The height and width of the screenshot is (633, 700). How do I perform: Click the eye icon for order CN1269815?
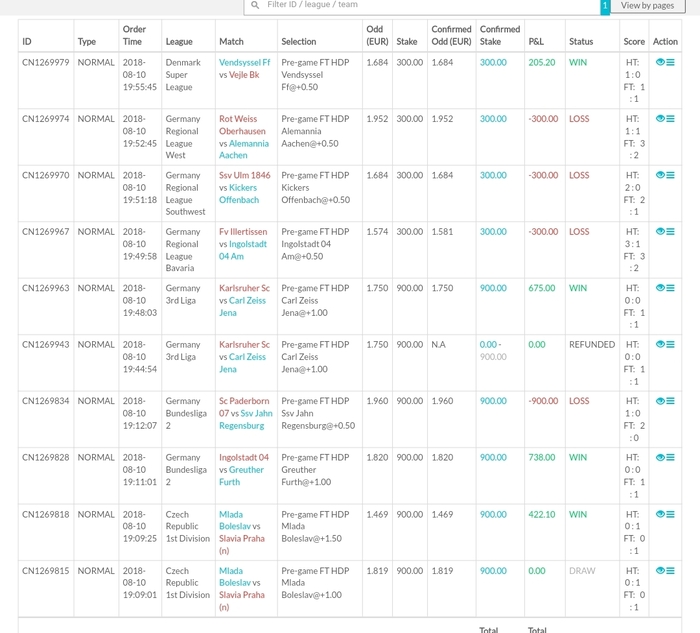[x=660, y=571]
